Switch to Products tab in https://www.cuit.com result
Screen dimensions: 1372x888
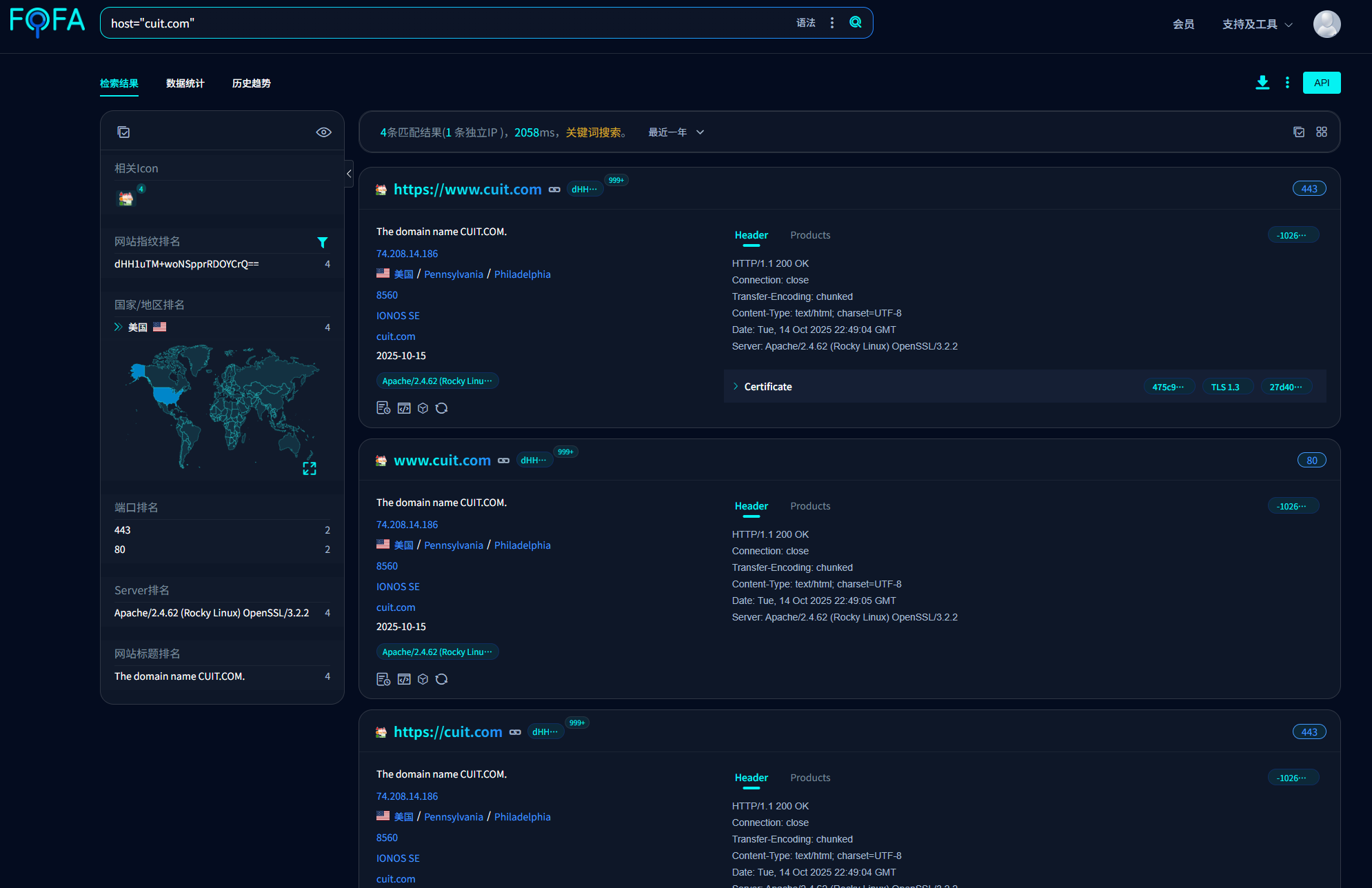click(810, 235)
